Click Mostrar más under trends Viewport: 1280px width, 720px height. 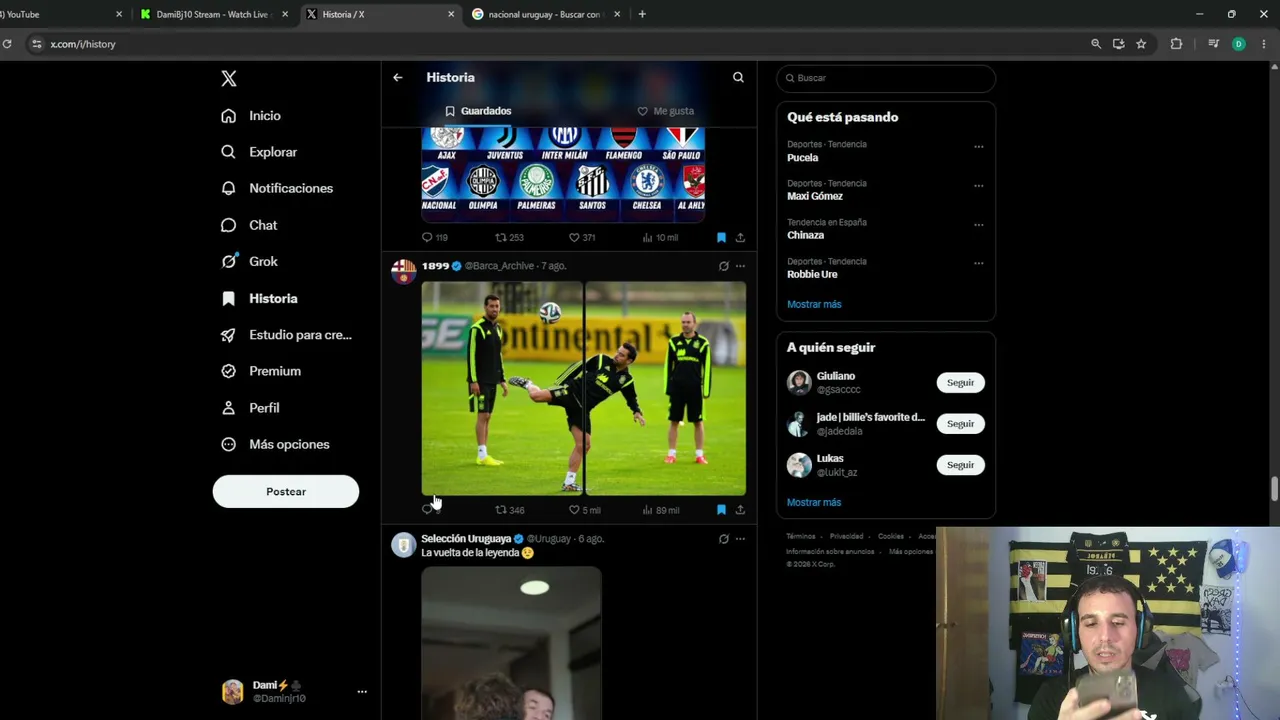coord(814,304)
